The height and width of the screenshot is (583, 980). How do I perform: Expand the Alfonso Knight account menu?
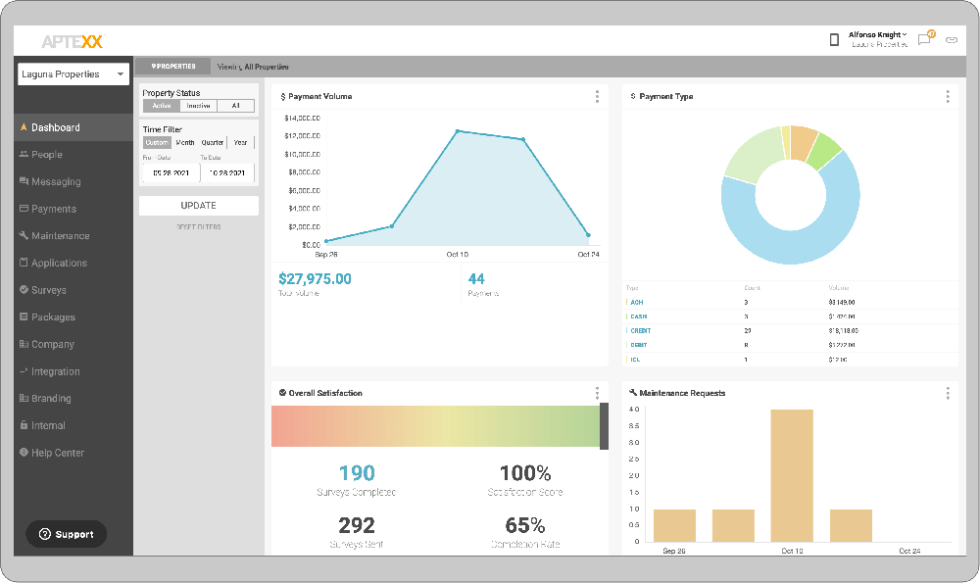875,32
